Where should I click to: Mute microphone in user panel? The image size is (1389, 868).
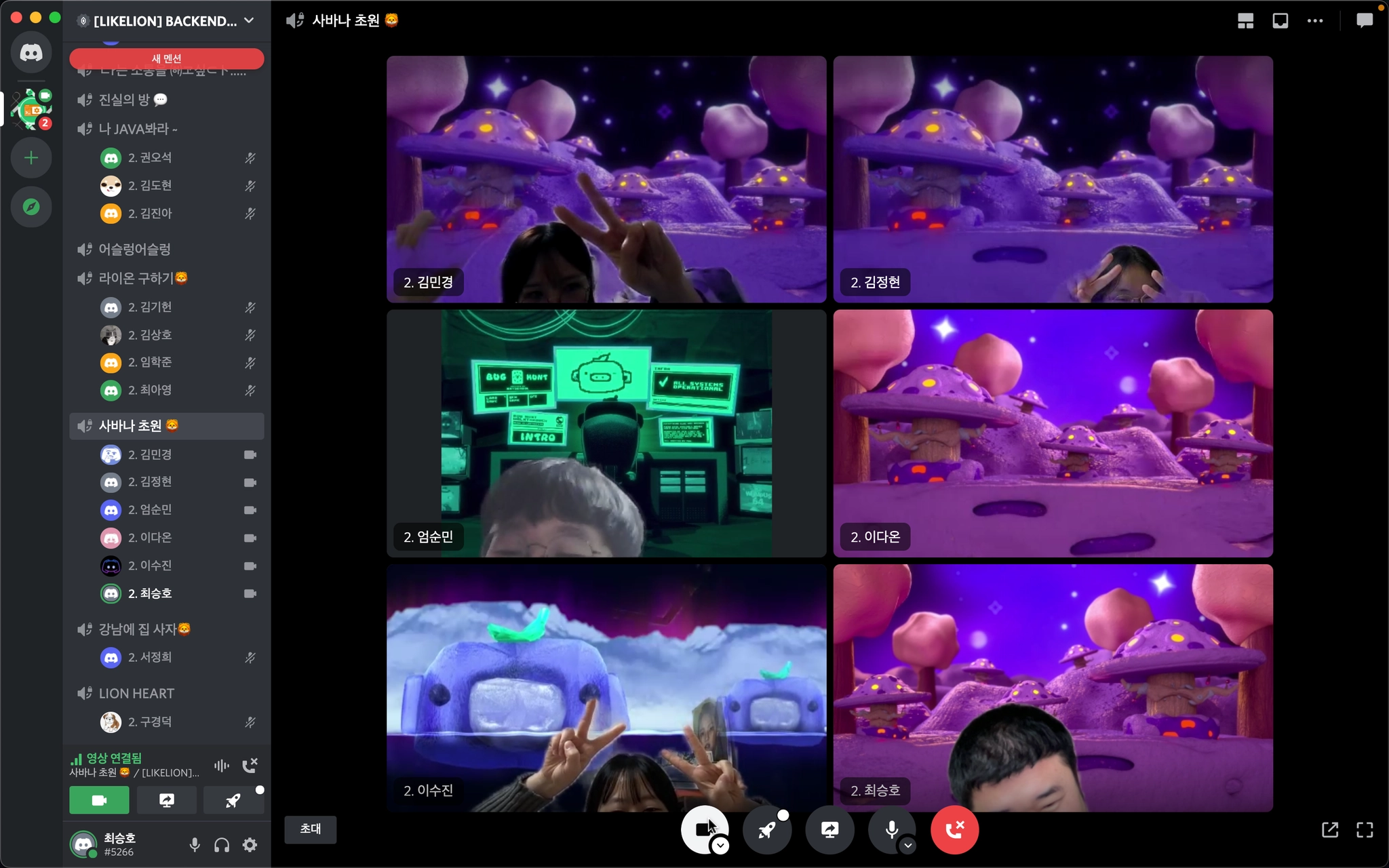[x=195, y=845]
